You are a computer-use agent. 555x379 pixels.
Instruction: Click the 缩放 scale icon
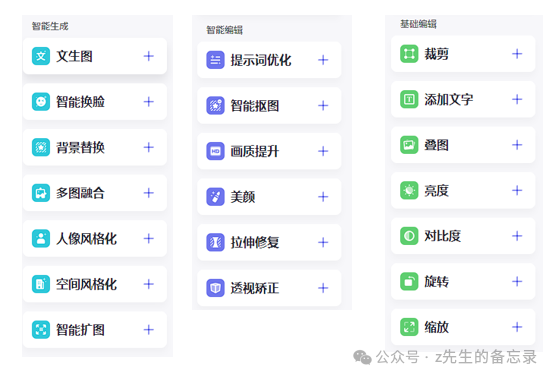(x=409, y=327)
